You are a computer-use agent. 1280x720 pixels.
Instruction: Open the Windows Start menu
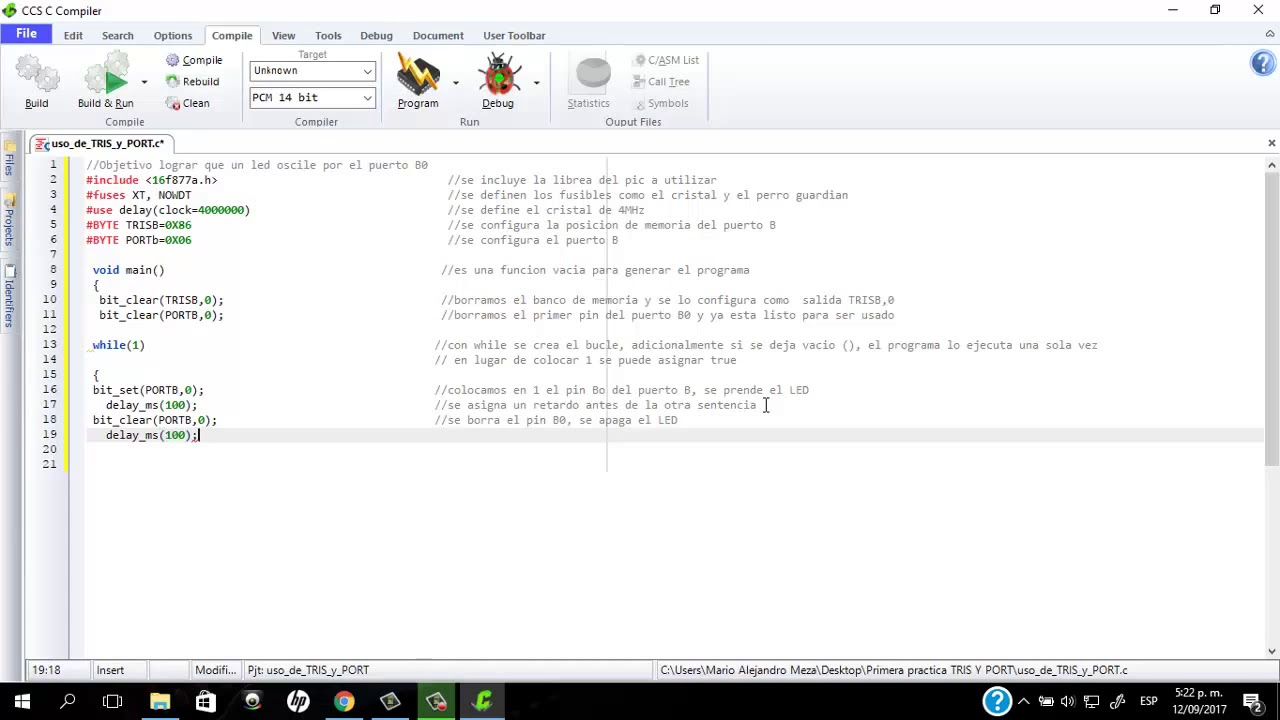[22, 701]
